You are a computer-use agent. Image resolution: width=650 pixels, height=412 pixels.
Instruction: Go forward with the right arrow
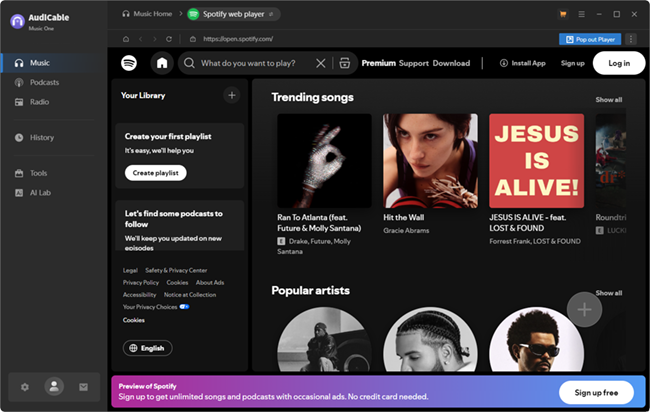[155, 39]
